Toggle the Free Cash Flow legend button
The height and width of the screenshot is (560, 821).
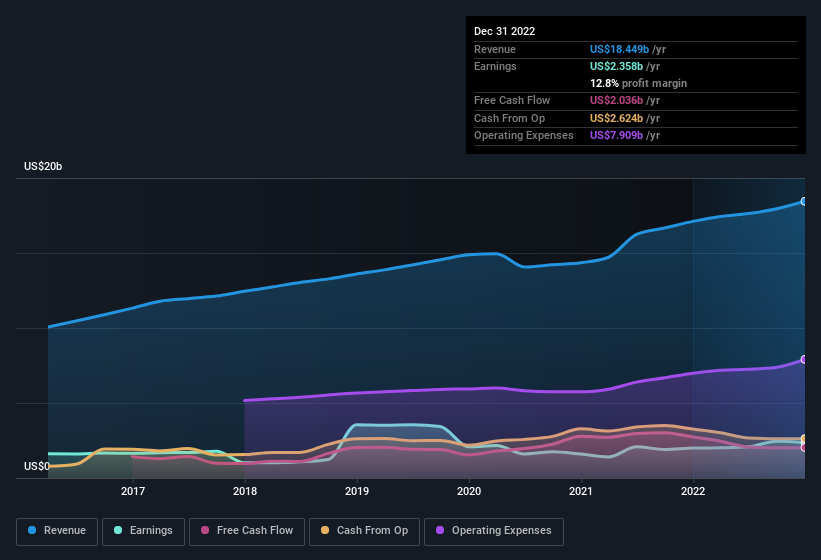click(x=247, y=531)
